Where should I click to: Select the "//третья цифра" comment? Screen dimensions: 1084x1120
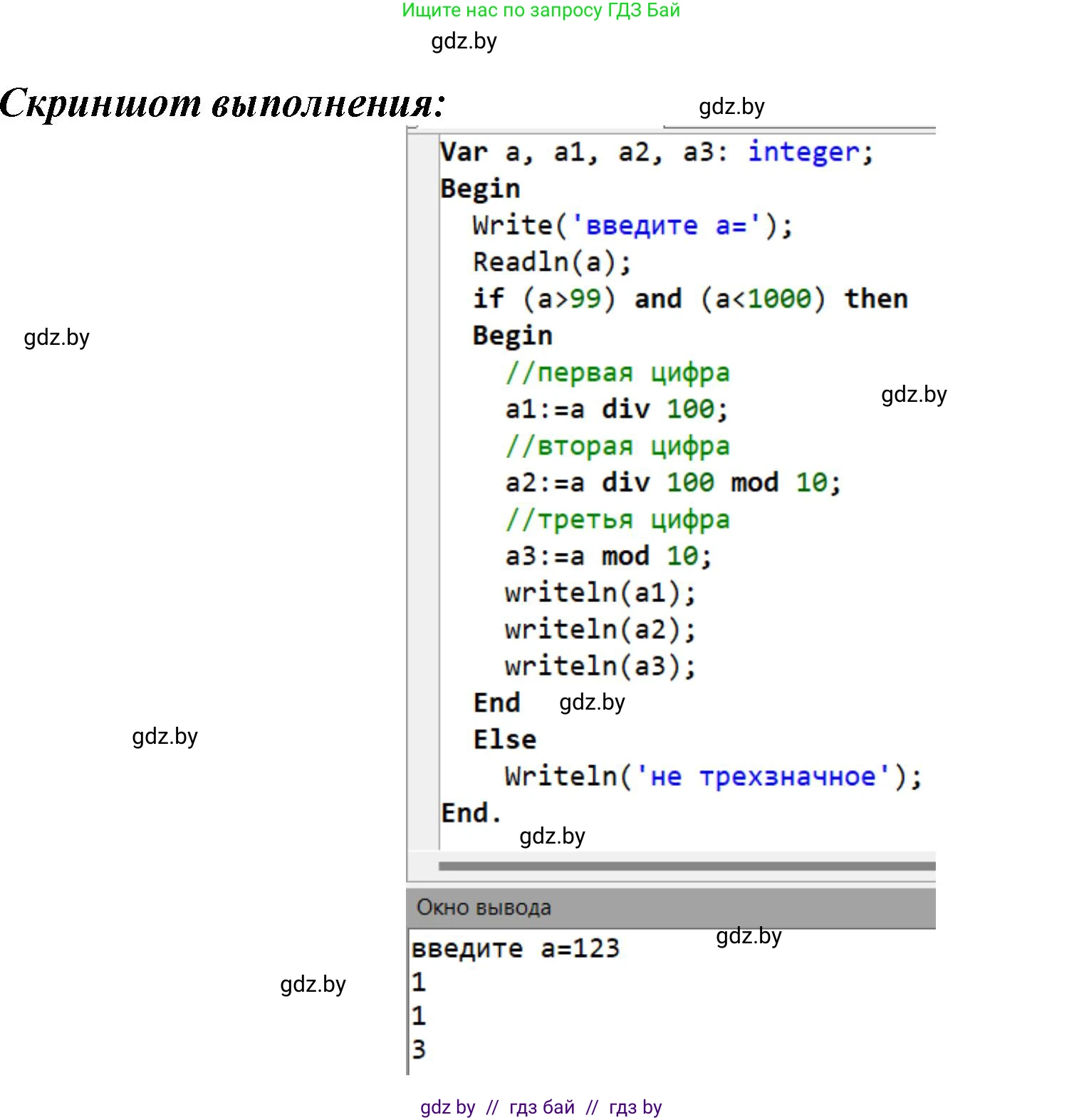(x=617, y=519)
